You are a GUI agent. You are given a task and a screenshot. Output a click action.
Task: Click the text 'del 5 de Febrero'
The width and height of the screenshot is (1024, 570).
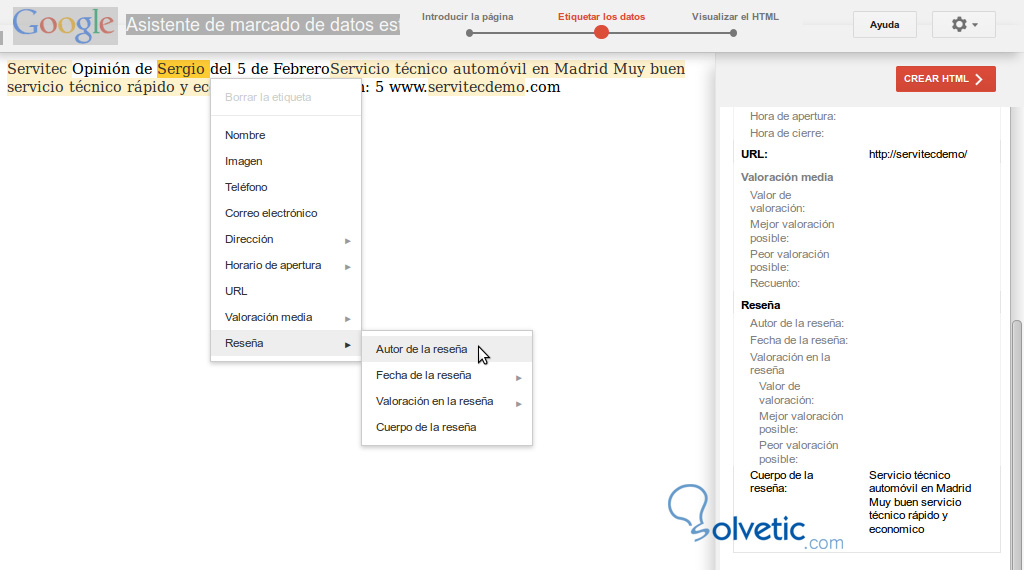point(270,69)
